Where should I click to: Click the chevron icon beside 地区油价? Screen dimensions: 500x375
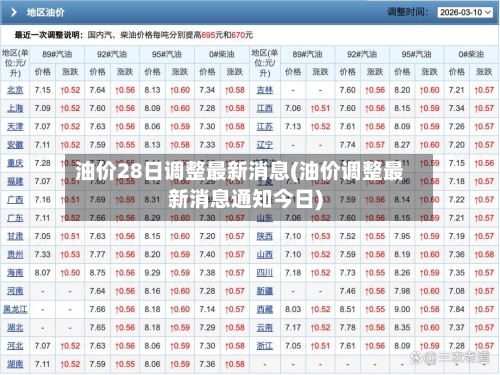point(14,13)
